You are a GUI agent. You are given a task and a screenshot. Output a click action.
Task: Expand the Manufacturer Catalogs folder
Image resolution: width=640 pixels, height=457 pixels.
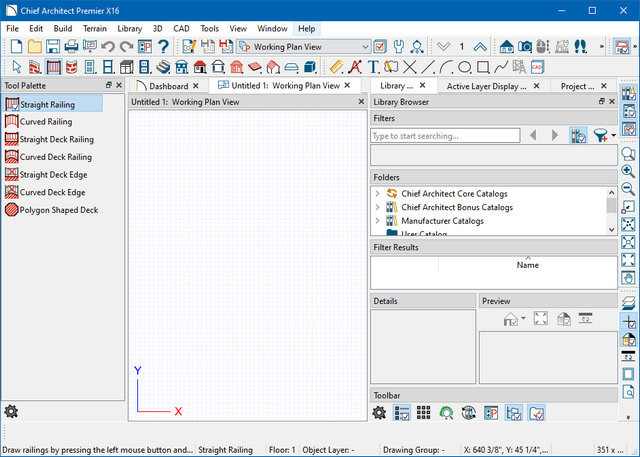[x=377, y=221]
